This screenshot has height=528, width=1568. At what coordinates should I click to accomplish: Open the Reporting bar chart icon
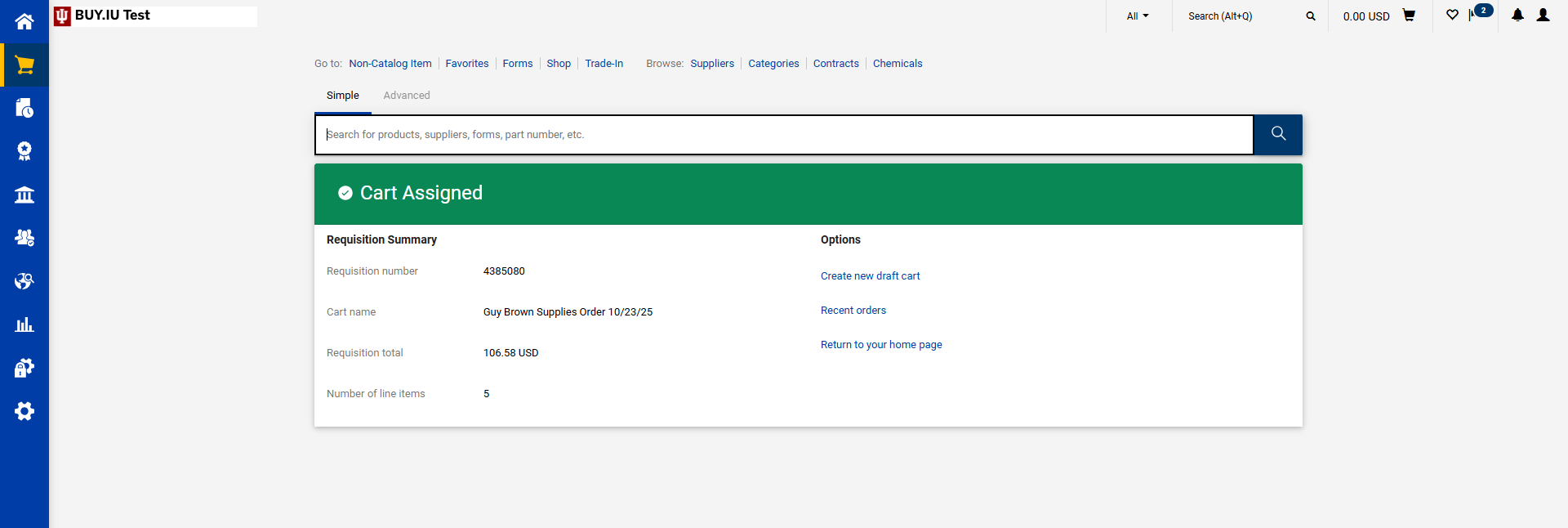pyautogui.click(x=24, y=324)
